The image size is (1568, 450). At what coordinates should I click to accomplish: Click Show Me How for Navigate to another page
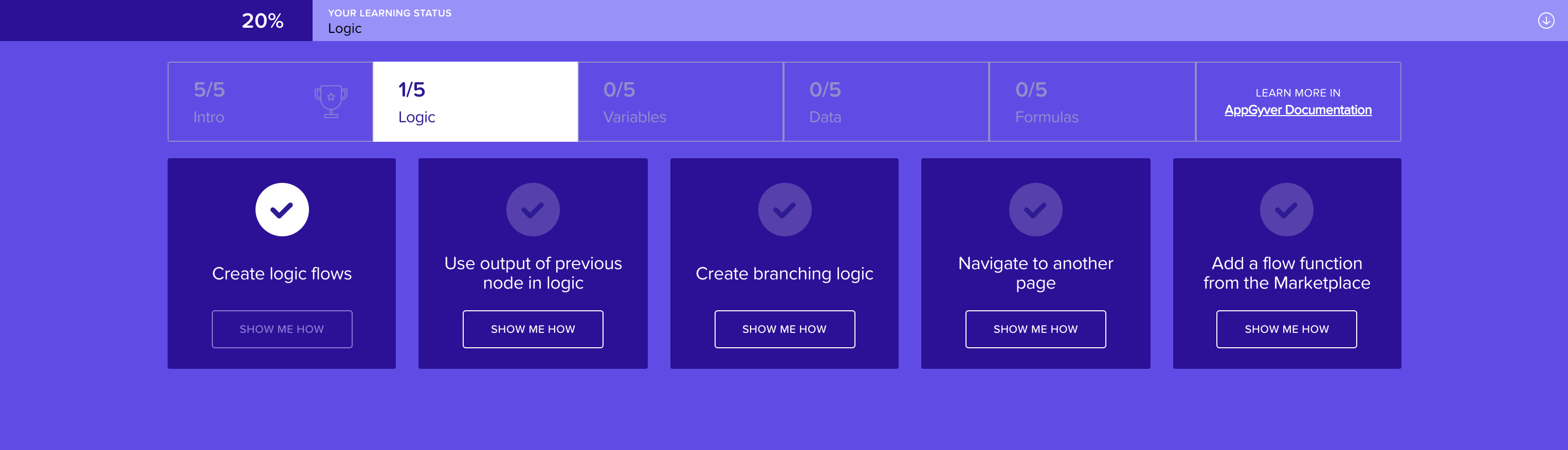1035,329
